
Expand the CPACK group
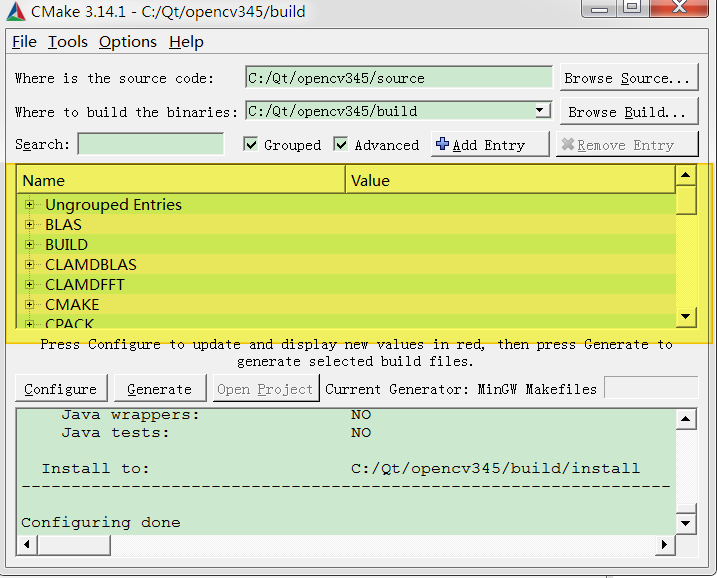(30, 324)
